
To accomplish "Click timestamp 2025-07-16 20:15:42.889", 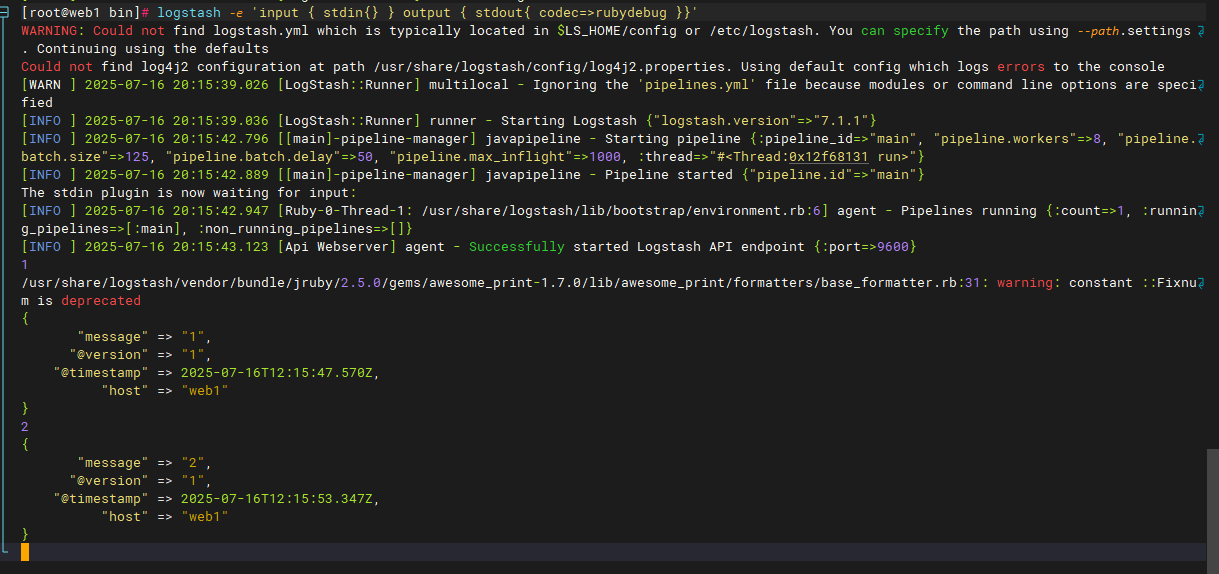I will pyautogui.click(x=177, y=174).
